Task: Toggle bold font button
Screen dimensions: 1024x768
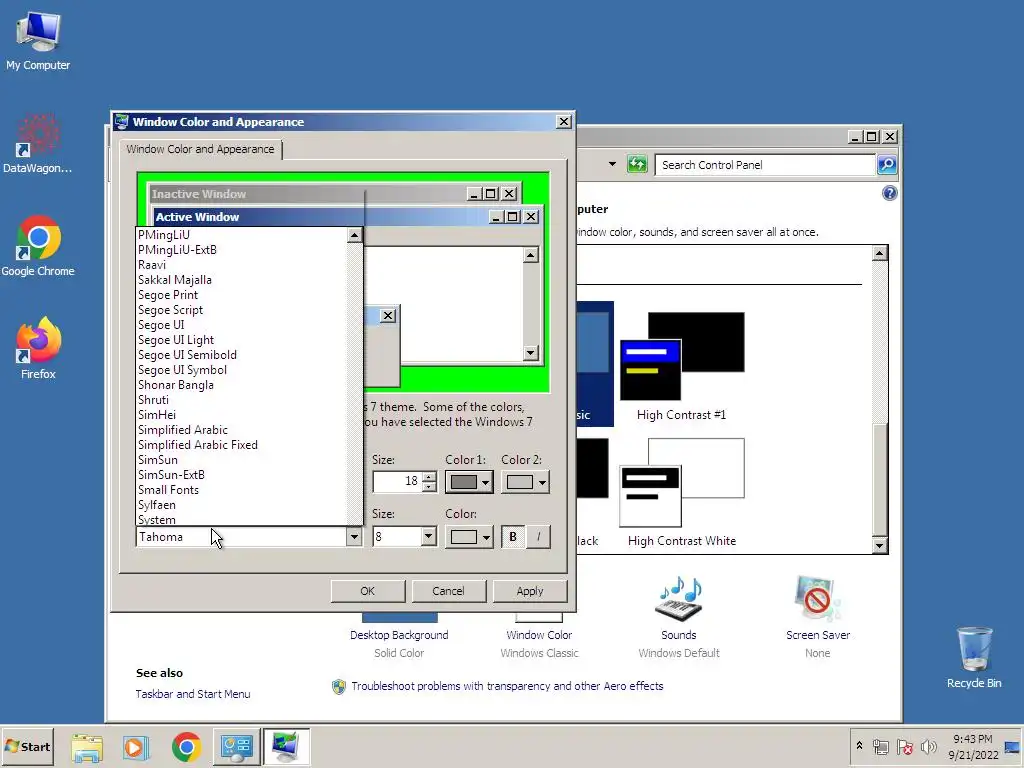Action: pos(513,537)
